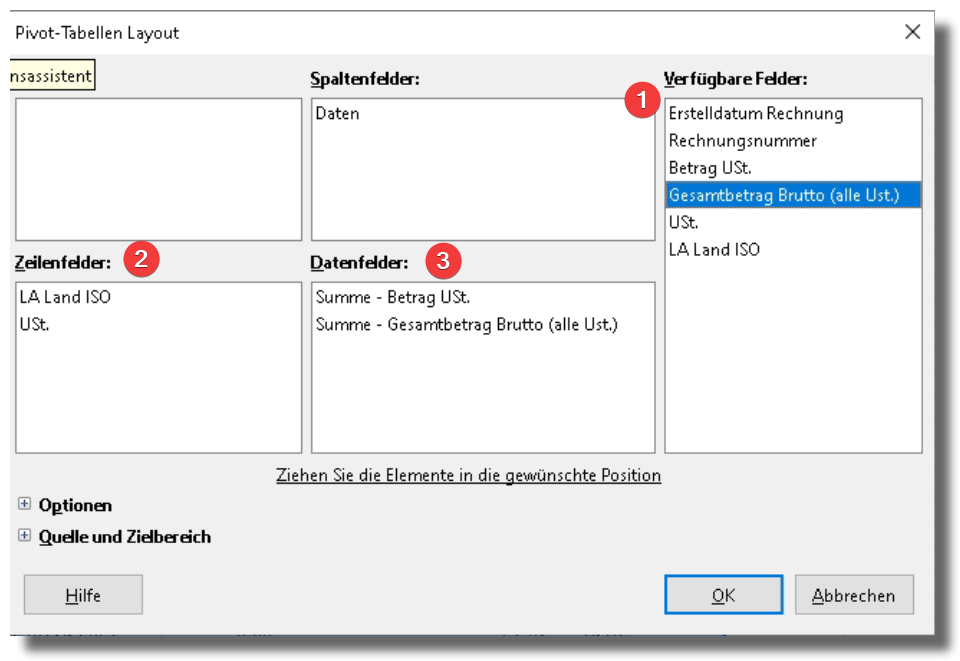
Task: Select Rechnungsnummer in available fields
Action: click(x=743, y=141)
